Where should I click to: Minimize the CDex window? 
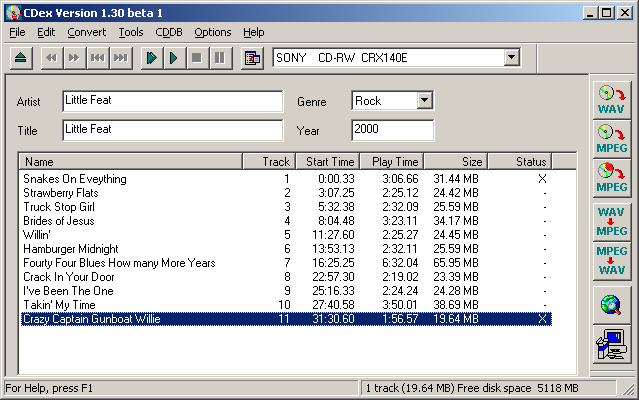(590, 13)
